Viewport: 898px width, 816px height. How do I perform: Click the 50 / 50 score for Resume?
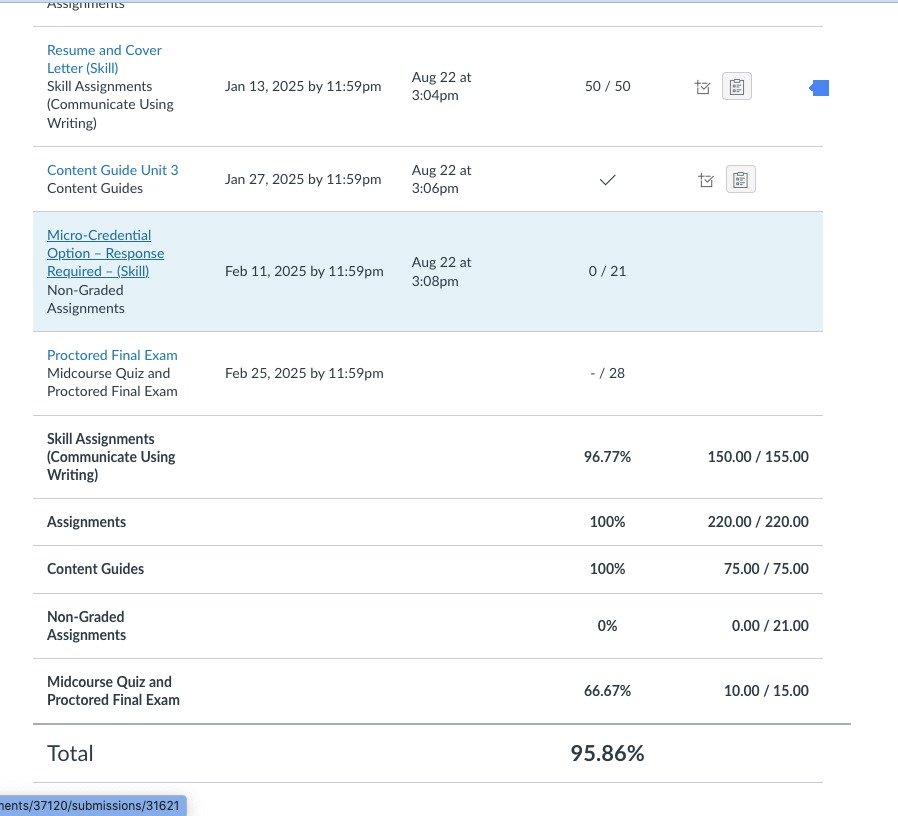point(607,87)
